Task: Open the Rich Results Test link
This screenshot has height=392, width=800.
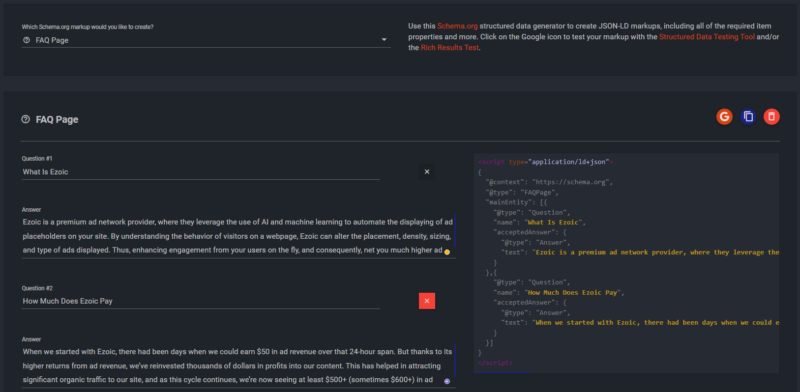Action: [449, 48]
